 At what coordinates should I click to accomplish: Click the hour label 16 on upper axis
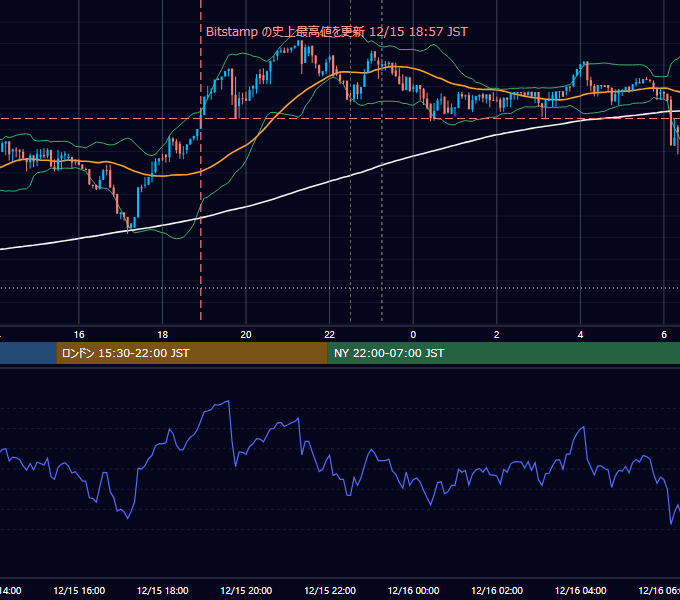pyautogui.click(x=79, y=335)
